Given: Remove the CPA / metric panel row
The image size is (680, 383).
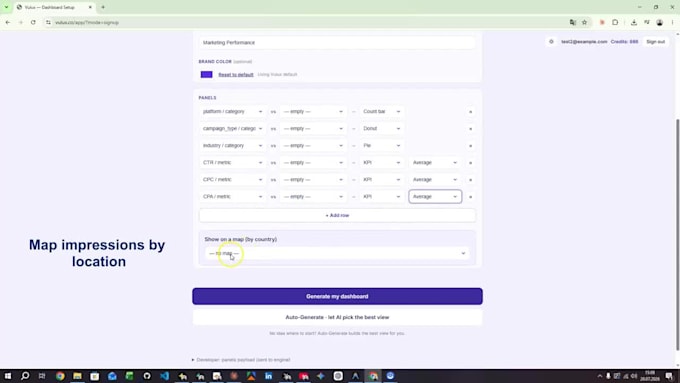Looking at the screenshot, I should tap(471, 197).
